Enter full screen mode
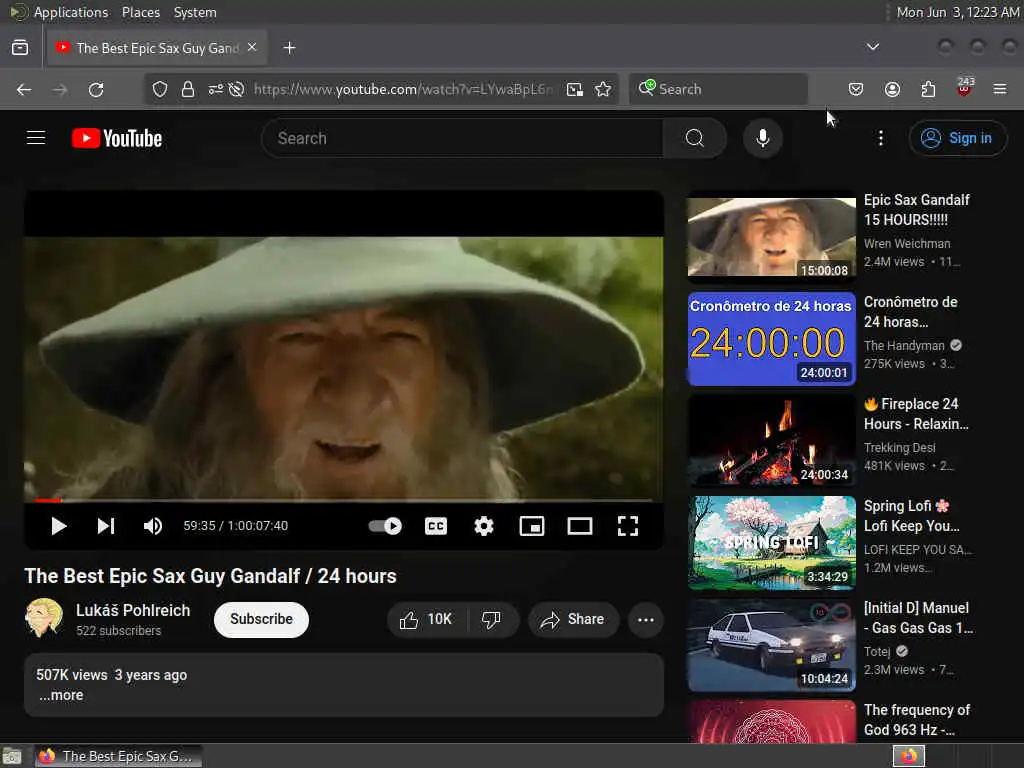This screenshot has width=1024, height=768. 628,526
